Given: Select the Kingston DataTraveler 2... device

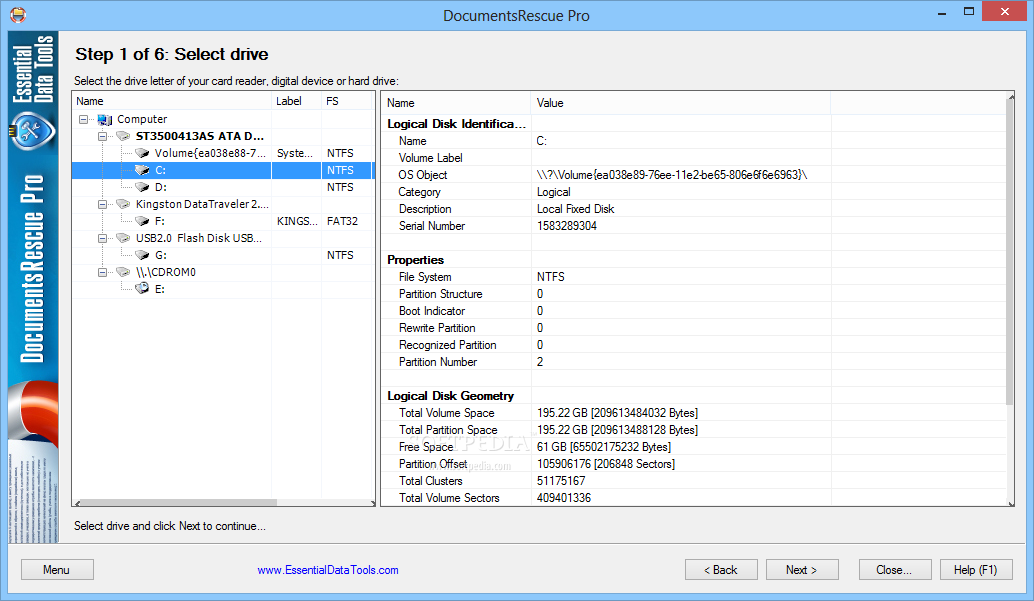Looking at the screenshot, I should 202,205.
